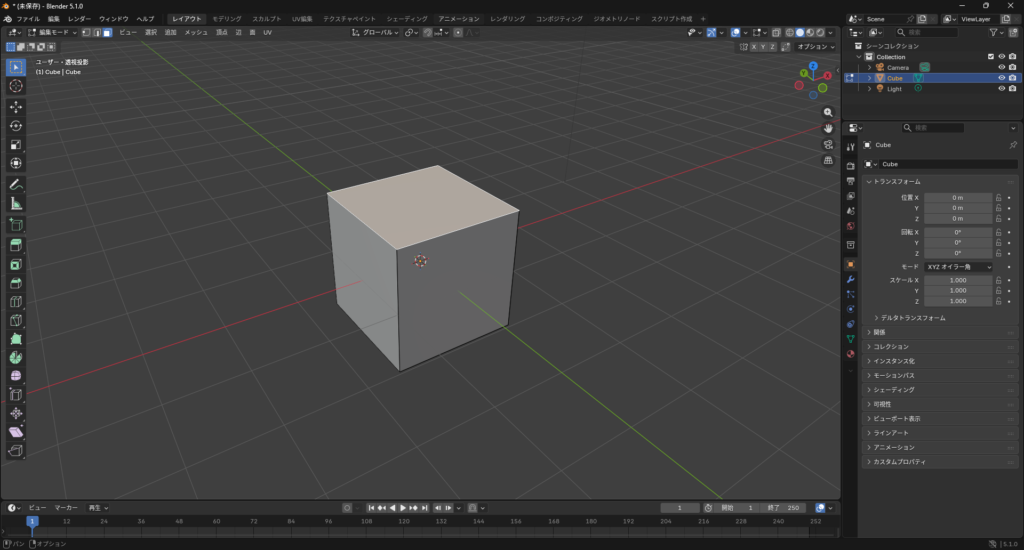Switch perspective/orthographic grid icon
Viewport: 1024px width, 550px height.
tap(828, 160)
